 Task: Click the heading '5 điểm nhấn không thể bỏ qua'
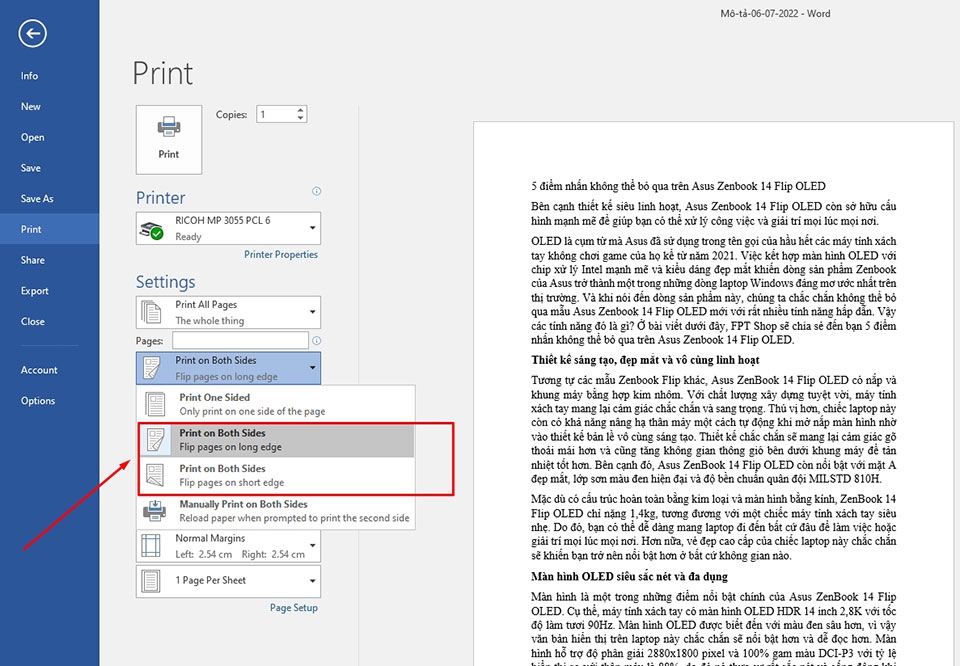tap(678, 186)
